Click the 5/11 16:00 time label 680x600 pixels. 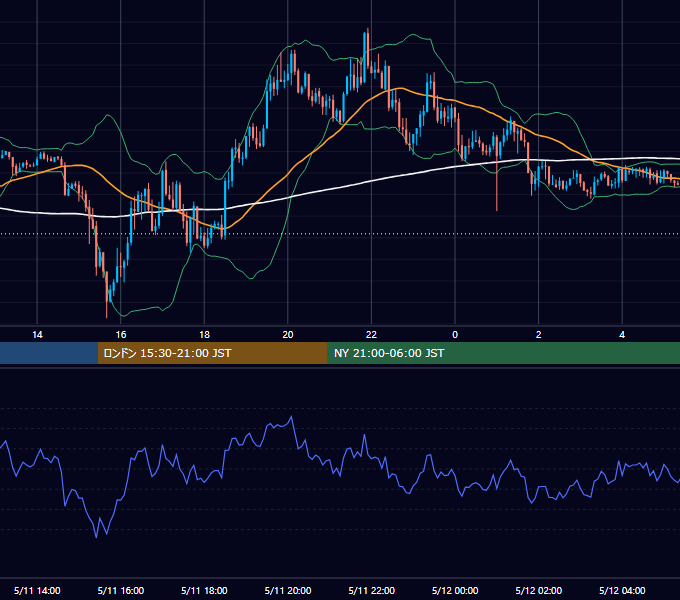121,590
